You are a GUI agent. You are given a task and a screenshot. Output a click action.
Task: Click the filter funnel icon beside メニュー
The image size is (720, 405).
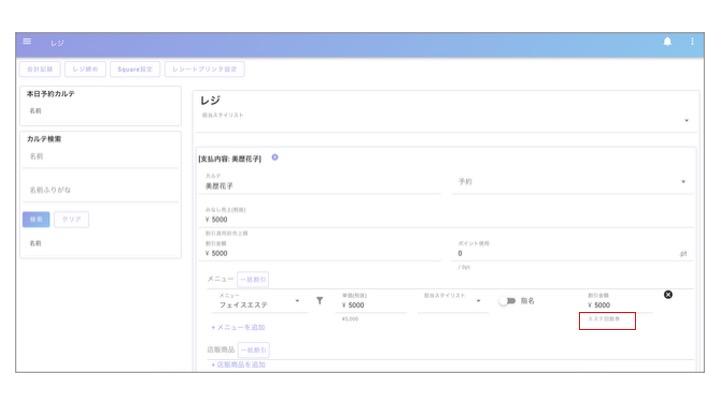point(319,300)
